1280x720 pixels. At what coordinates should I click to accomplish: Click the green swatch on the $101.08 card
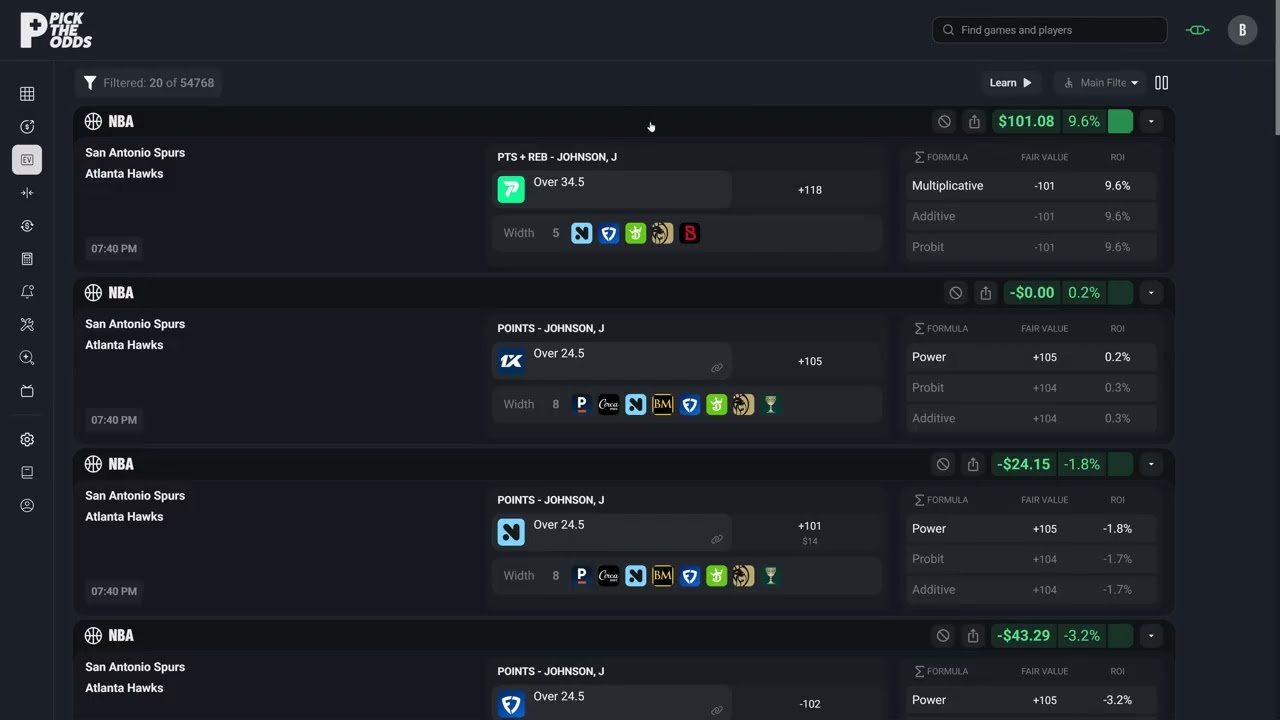click(1121, 122)
